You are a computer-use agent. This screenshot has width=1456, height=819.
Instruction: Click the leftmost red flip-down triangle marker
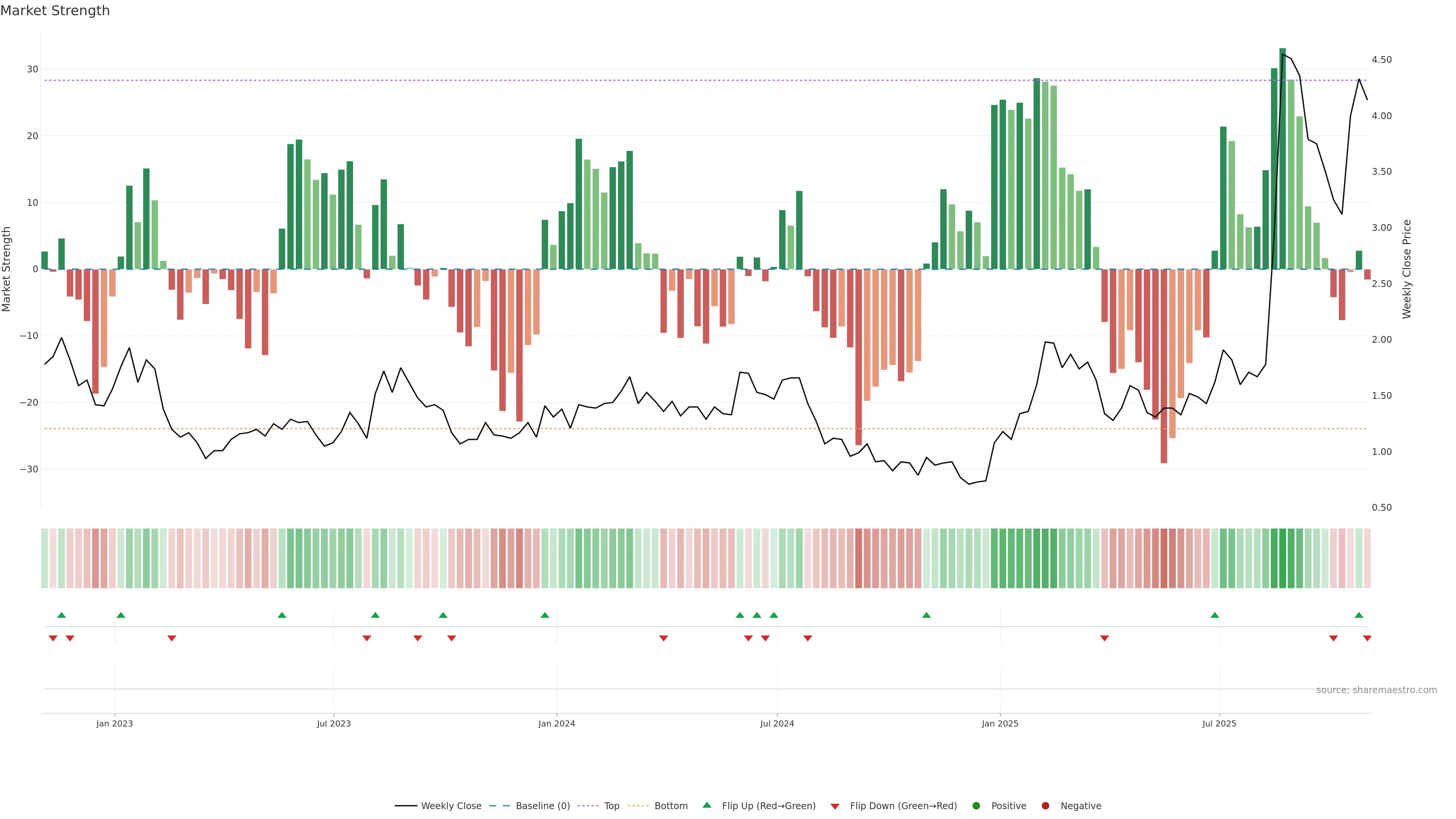click(x=53, y=638)
